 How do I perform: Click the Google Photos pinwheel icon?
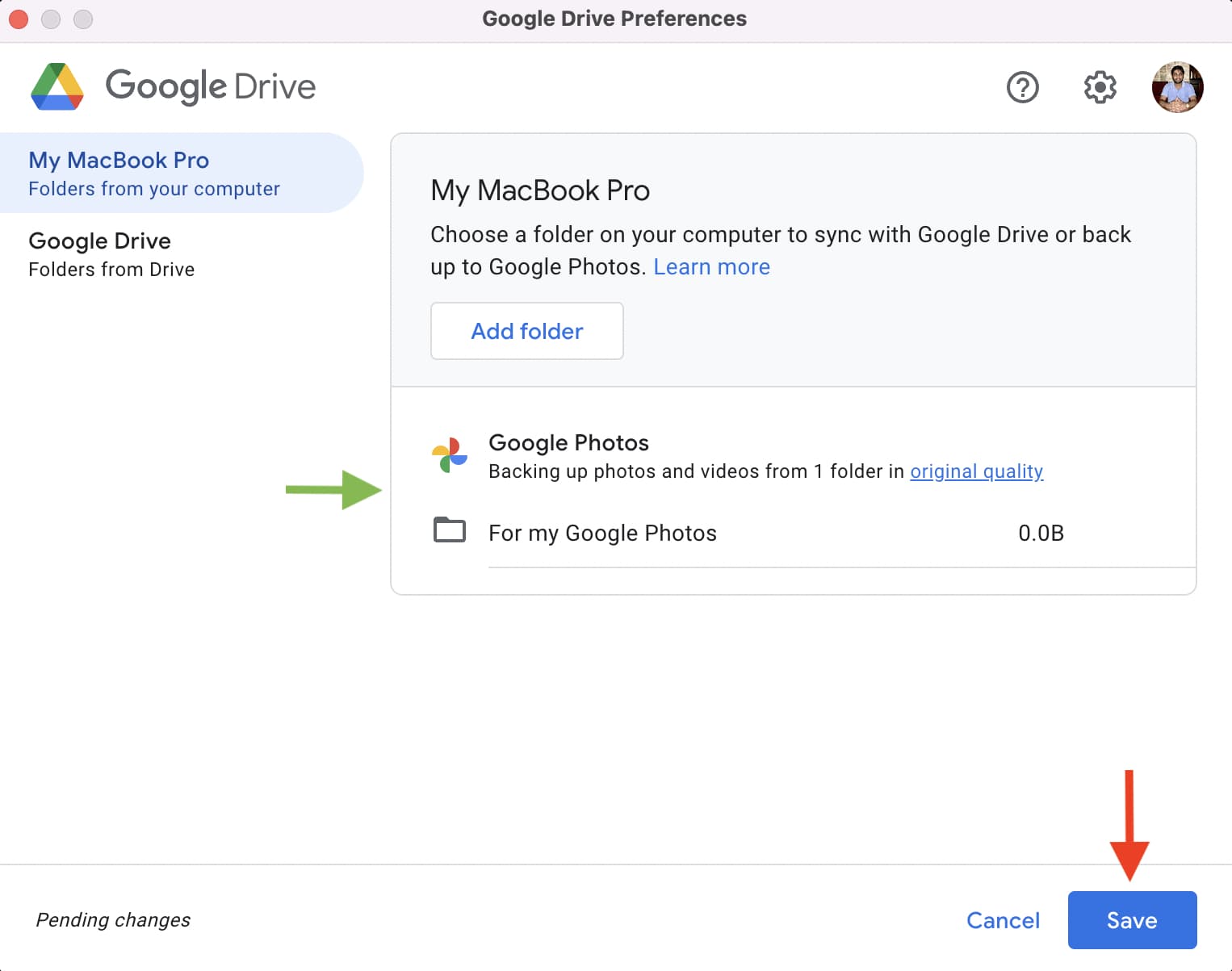(x=450, y=455)
